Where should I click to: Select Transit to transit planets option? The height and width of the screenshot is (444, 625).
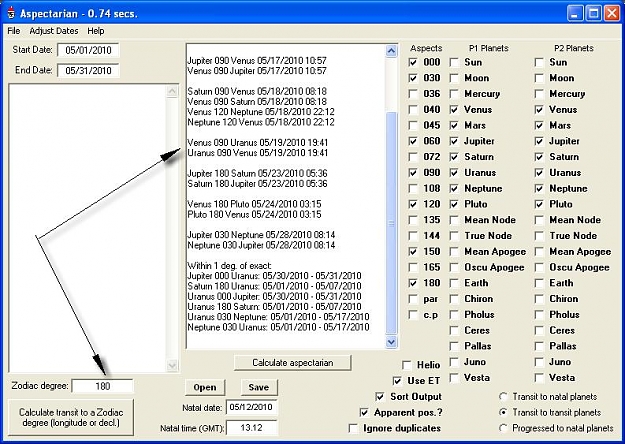503,413
